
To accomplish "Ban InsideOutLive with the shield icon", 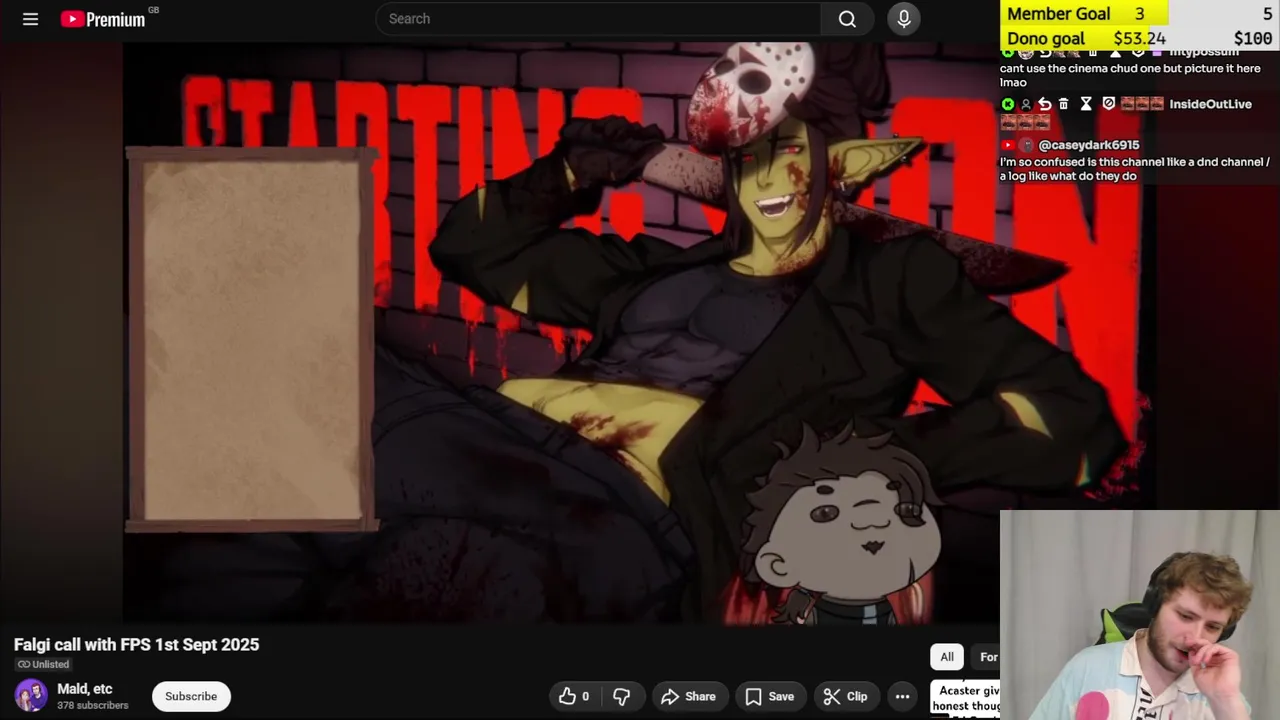I will point(1108,104).
